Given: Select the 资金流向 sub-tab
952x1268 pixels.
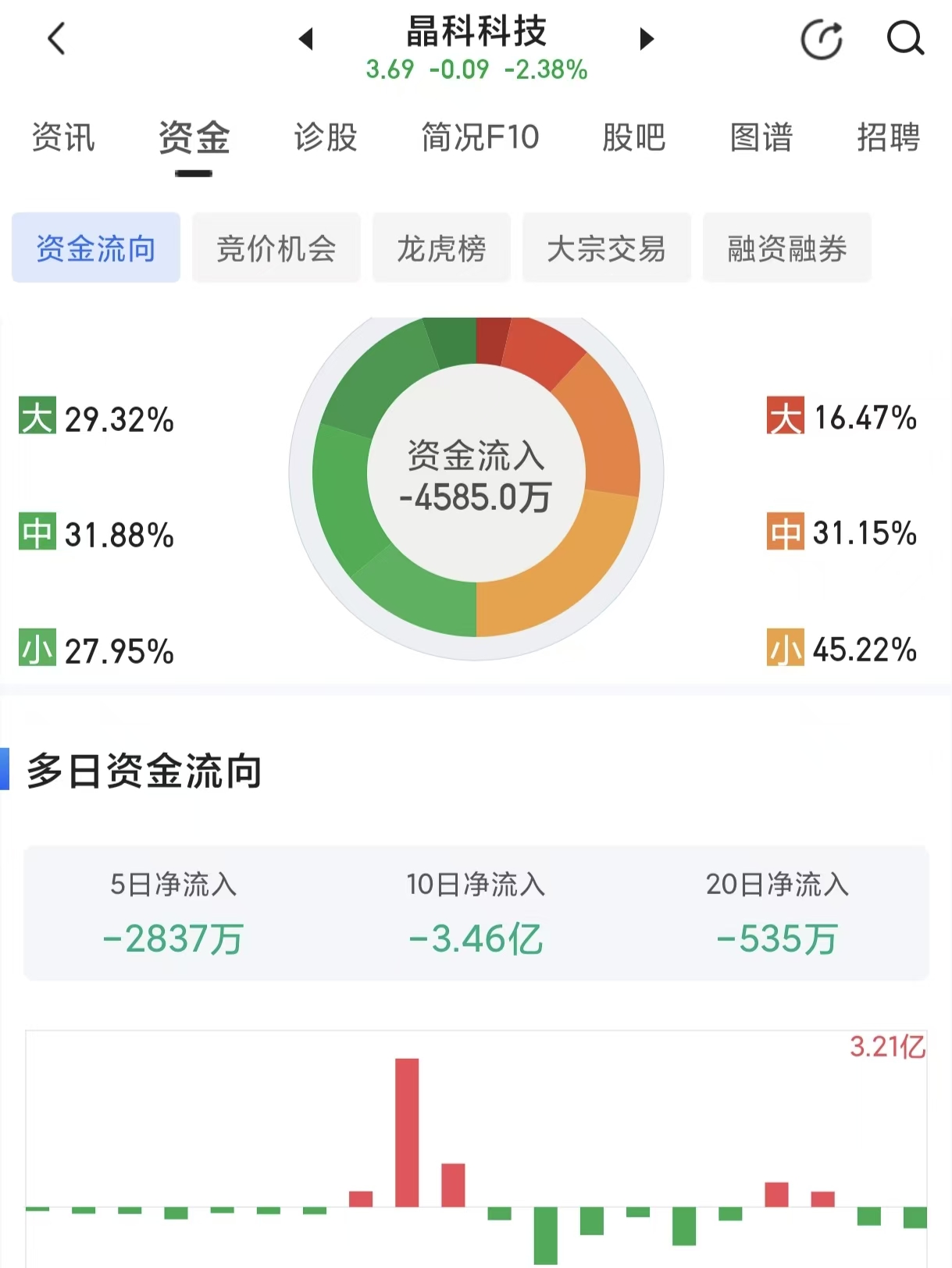Looking at the screenshot, I should click(96, 248).
